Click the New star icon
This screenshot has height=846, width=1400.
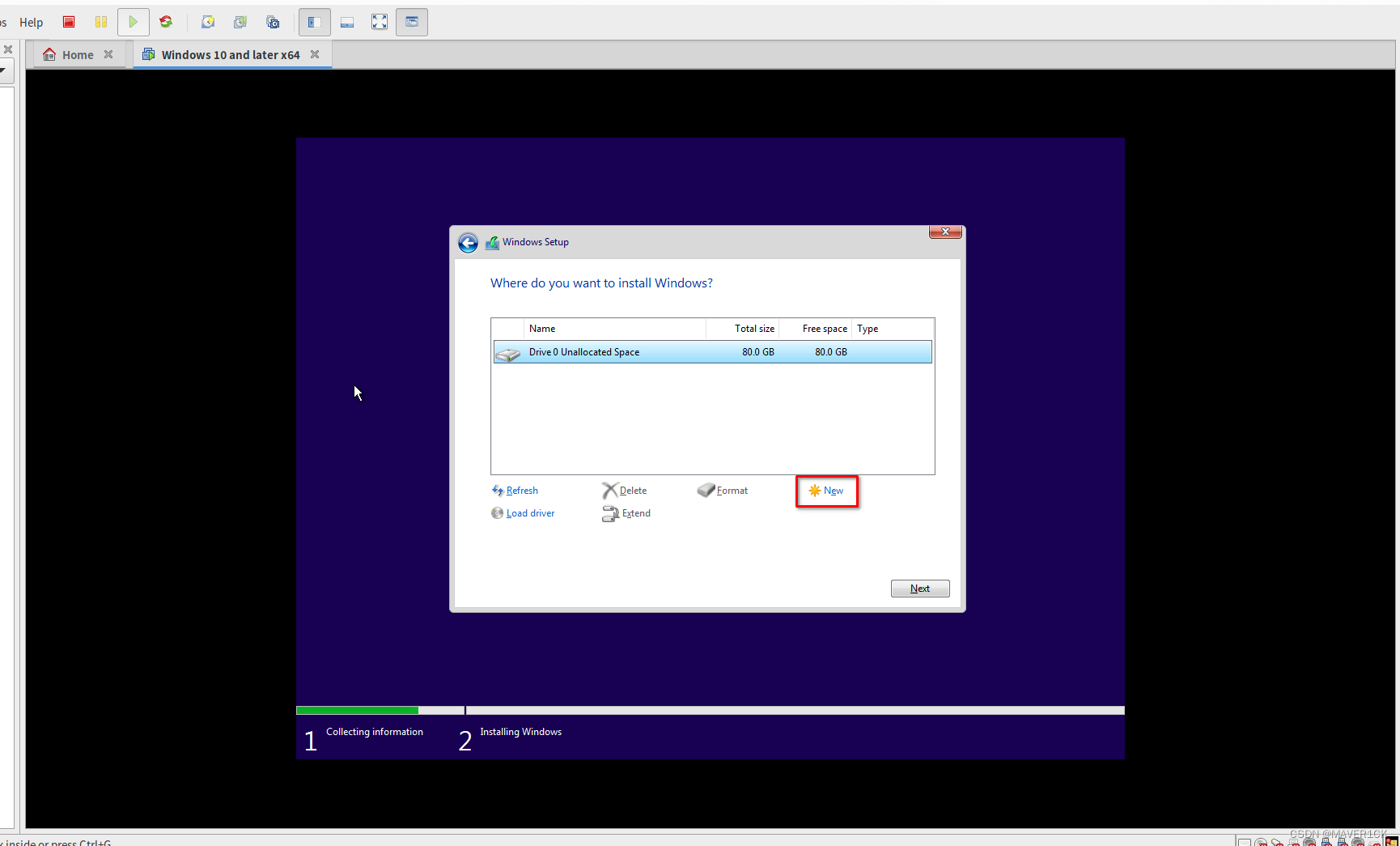815,491
